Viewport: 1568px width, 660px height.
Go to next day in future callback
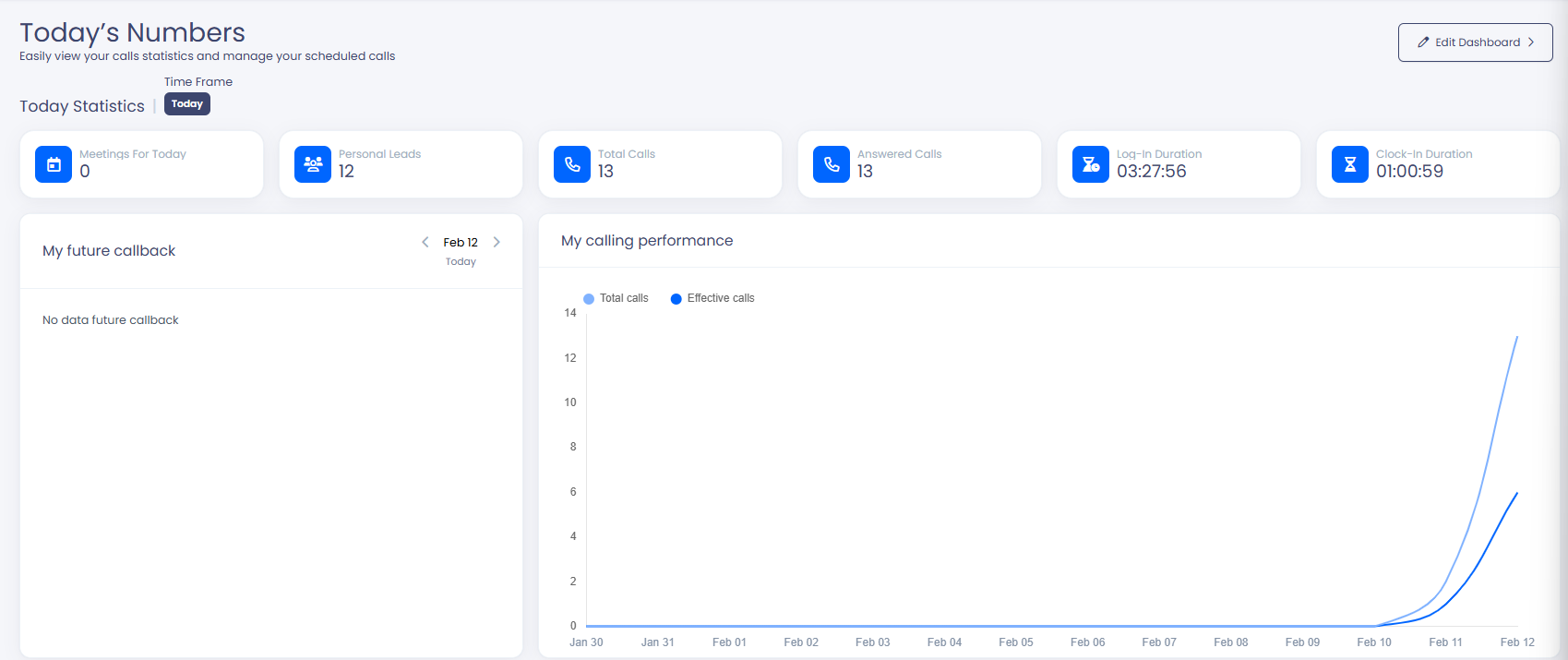click(497, 242)
